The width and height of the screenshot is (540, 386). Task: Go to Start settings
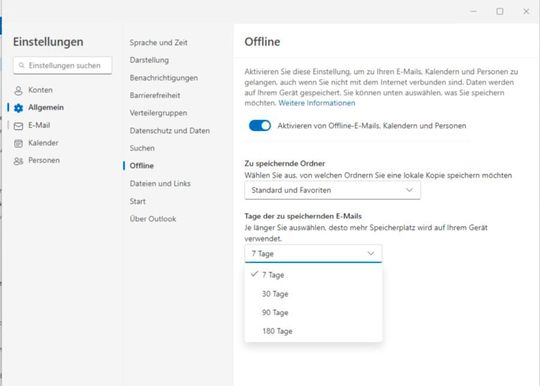(137, 201)
